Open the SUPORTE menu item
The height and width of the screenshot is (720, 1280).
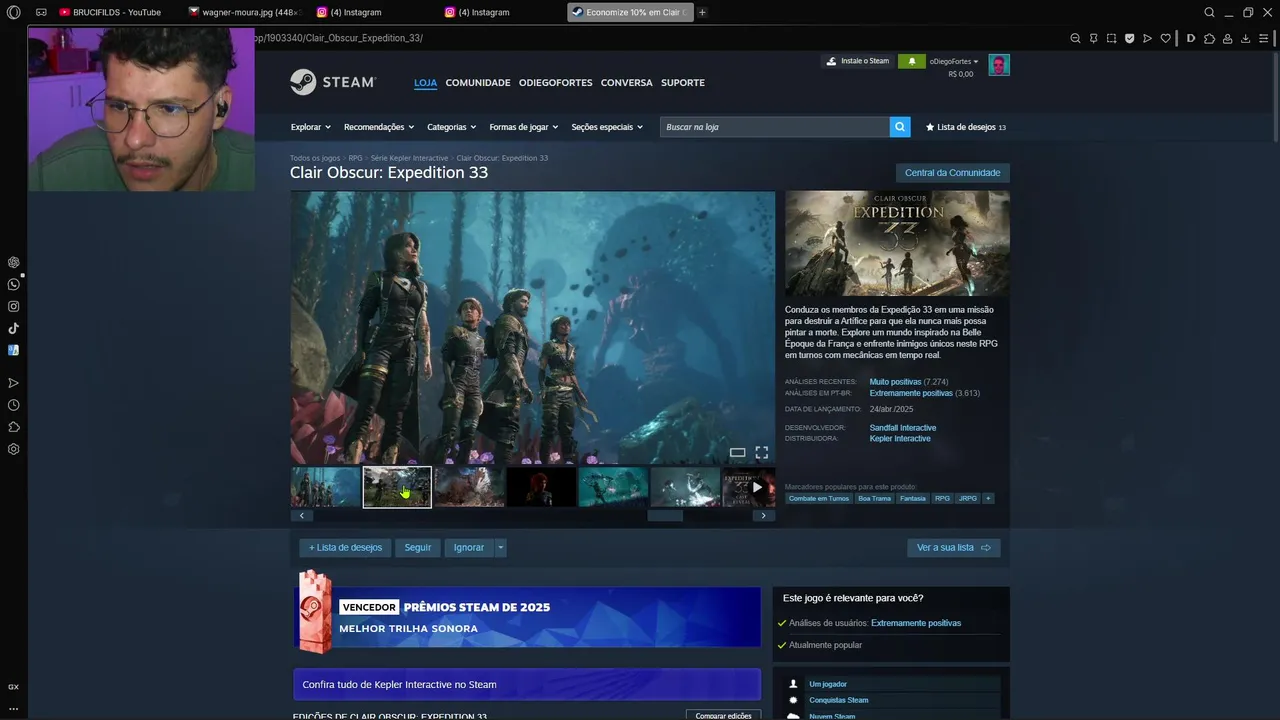click(x=683, y=82)
